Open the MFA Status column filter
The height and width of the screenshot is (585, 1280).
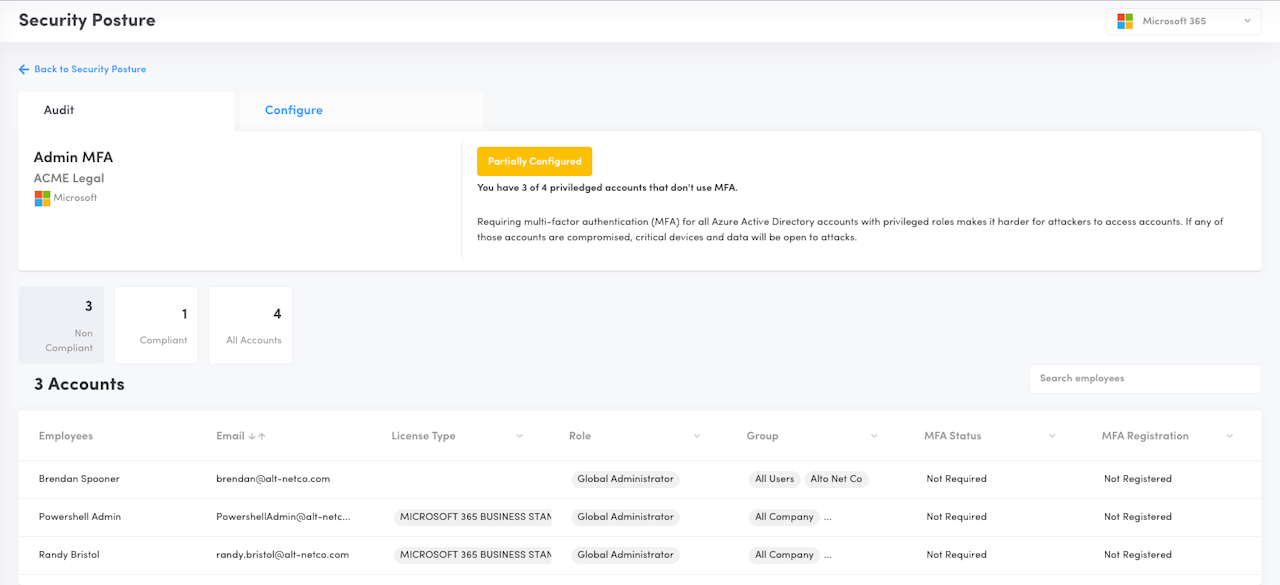(x=1052, y=436)
